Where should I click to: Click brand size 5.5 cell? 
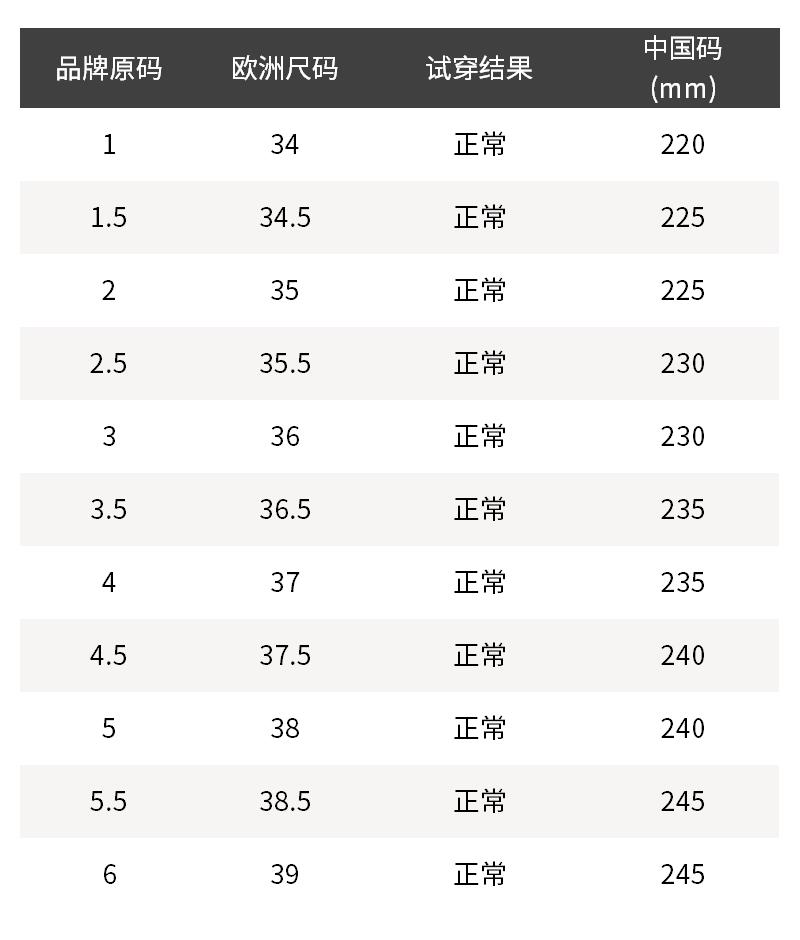click(x=109, y=802)
